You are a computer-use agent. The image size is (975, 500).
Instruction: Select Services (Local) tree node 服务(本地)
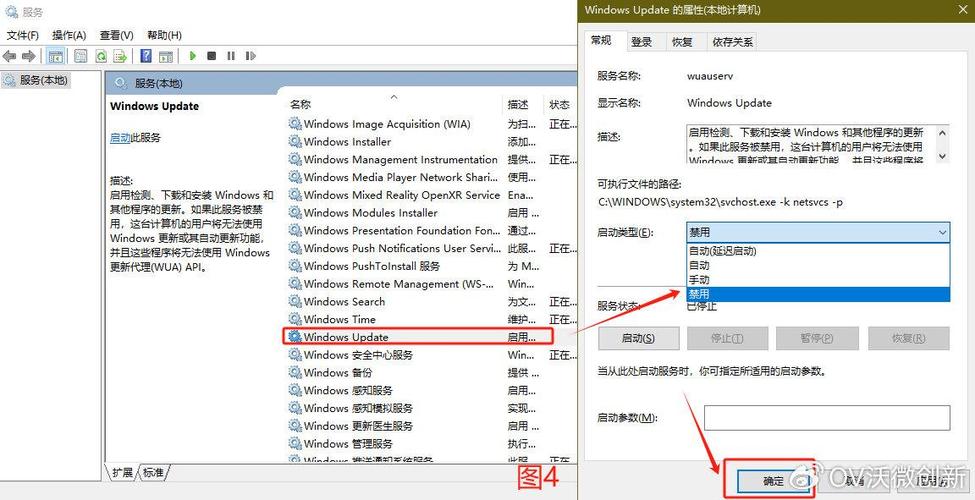pyautogui.click(x=36, y=80)
